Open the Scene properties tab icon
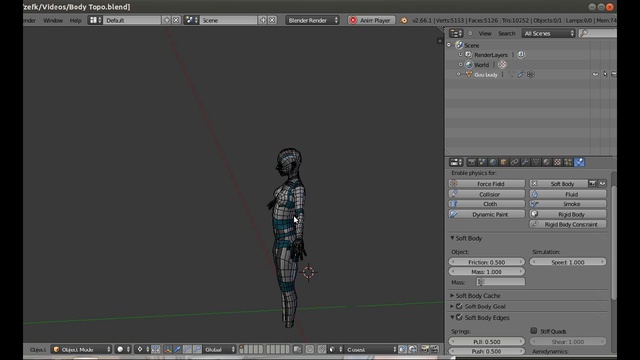This screenshot has height=360, width=640. pyautogui.click(x=482, y=162)
